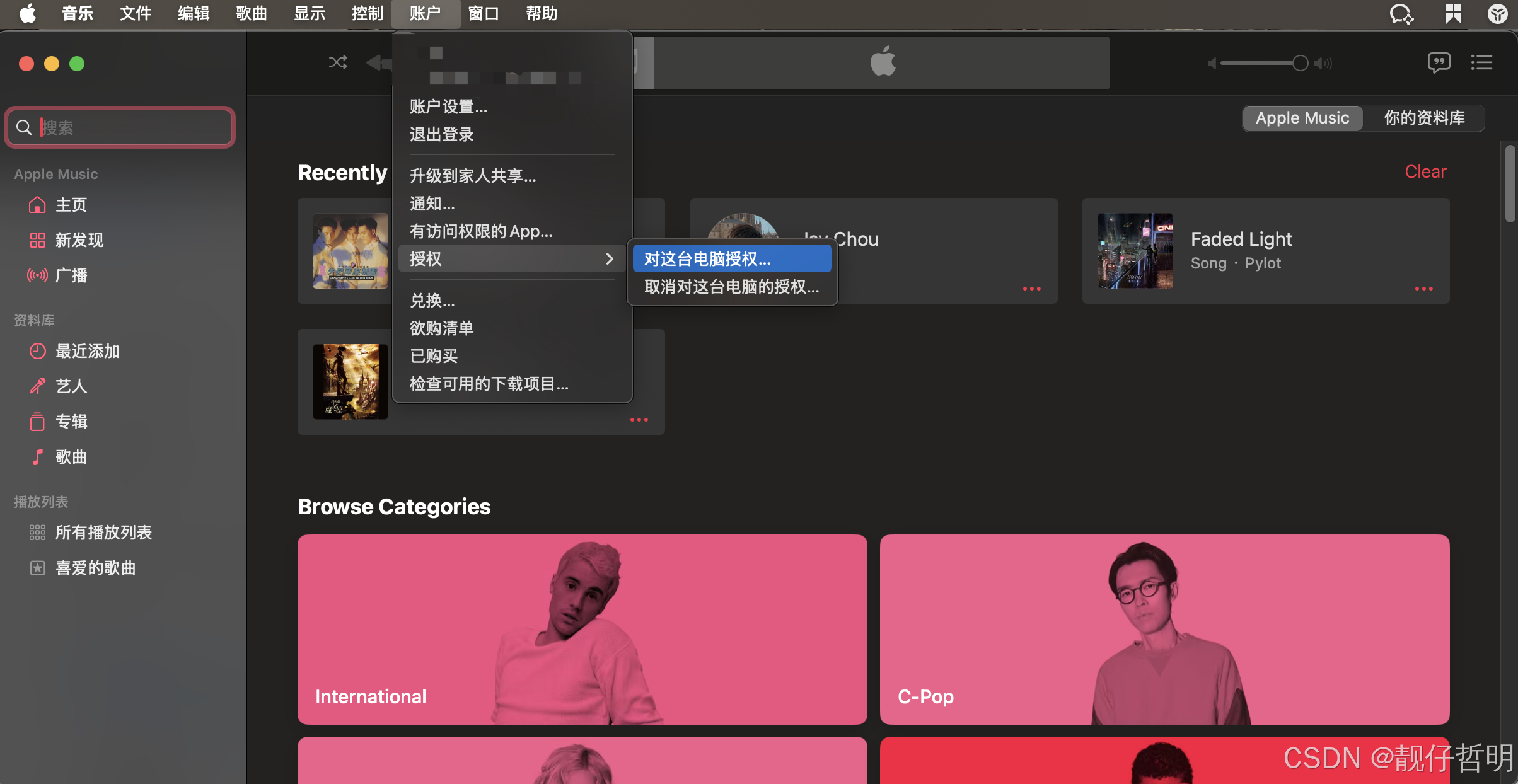Image resolution: width=1518 pixels, height=784 pixels.
Task: Open the lyrics panel icon
Action: (1439, 62)
